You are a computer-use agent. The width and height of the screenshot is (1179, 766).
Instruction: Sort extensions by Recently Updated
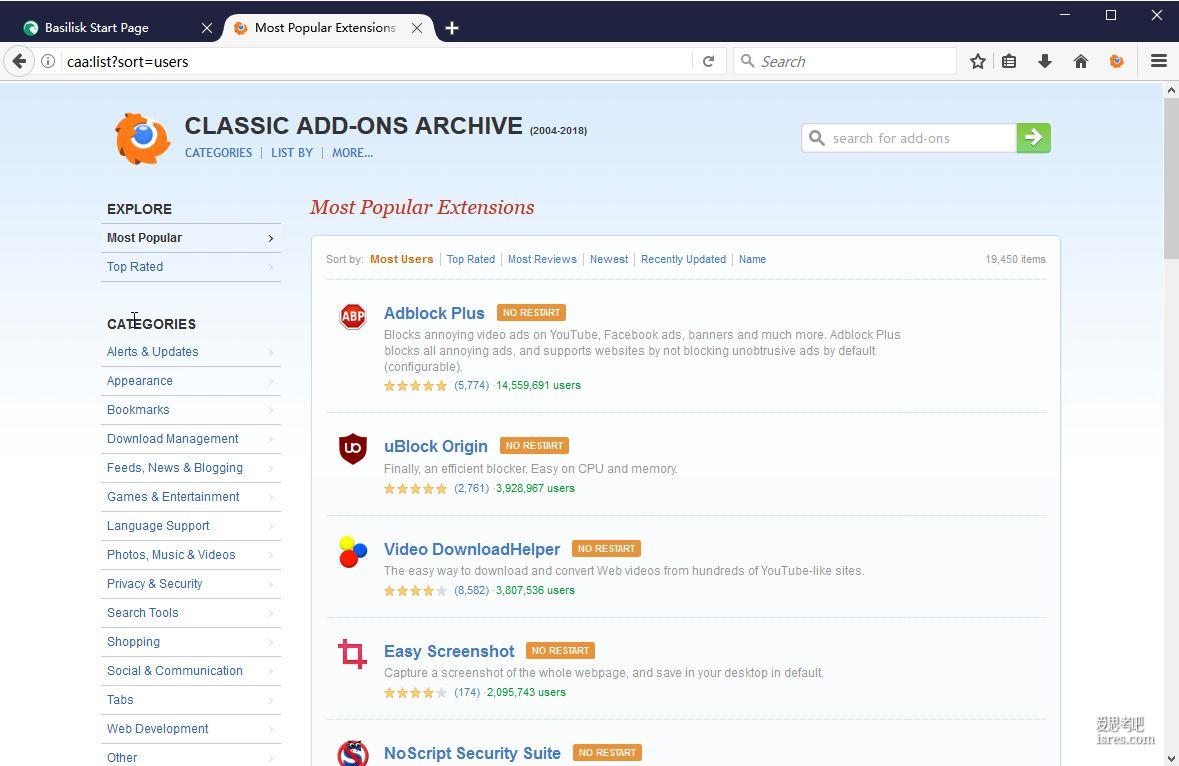683,259
